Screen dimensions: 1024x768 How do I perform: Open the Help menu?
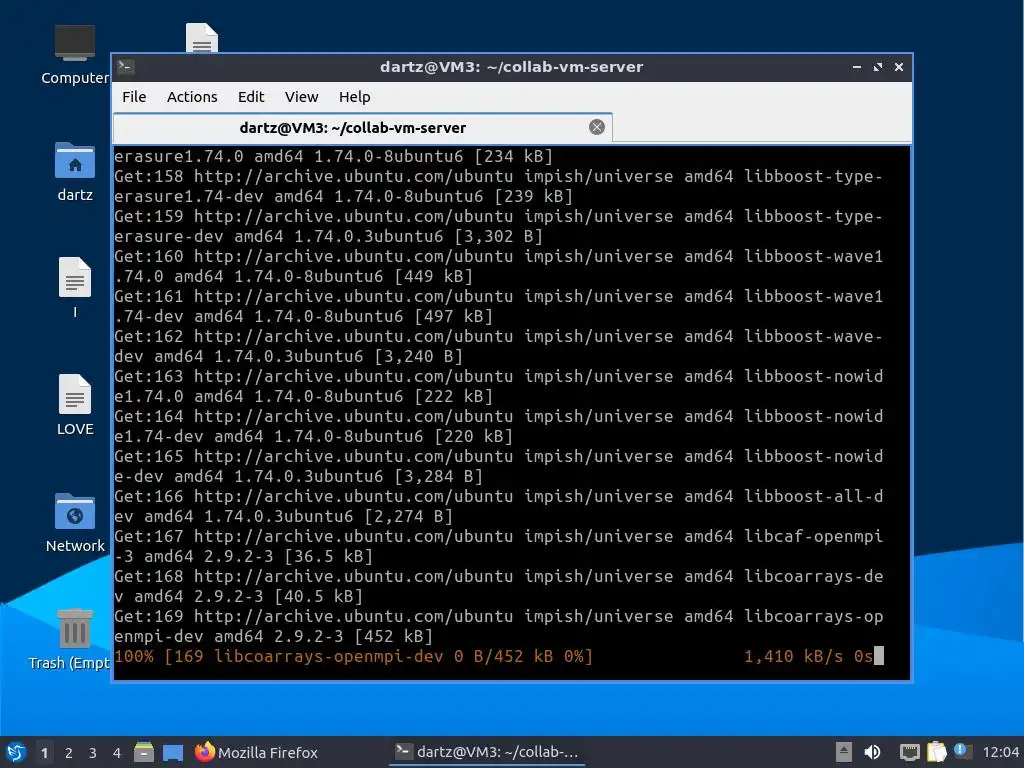[355, 97]
